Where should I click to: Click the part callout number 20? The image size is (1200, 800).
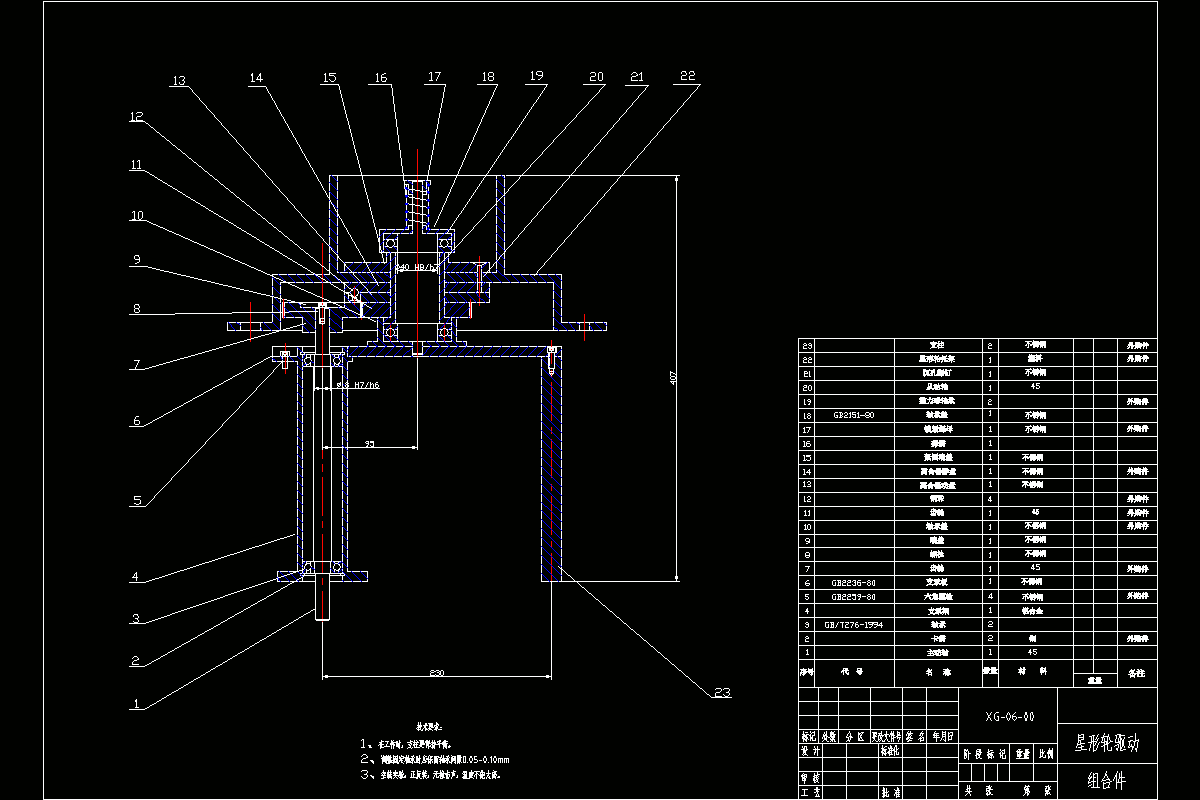[x=596, y=77]
